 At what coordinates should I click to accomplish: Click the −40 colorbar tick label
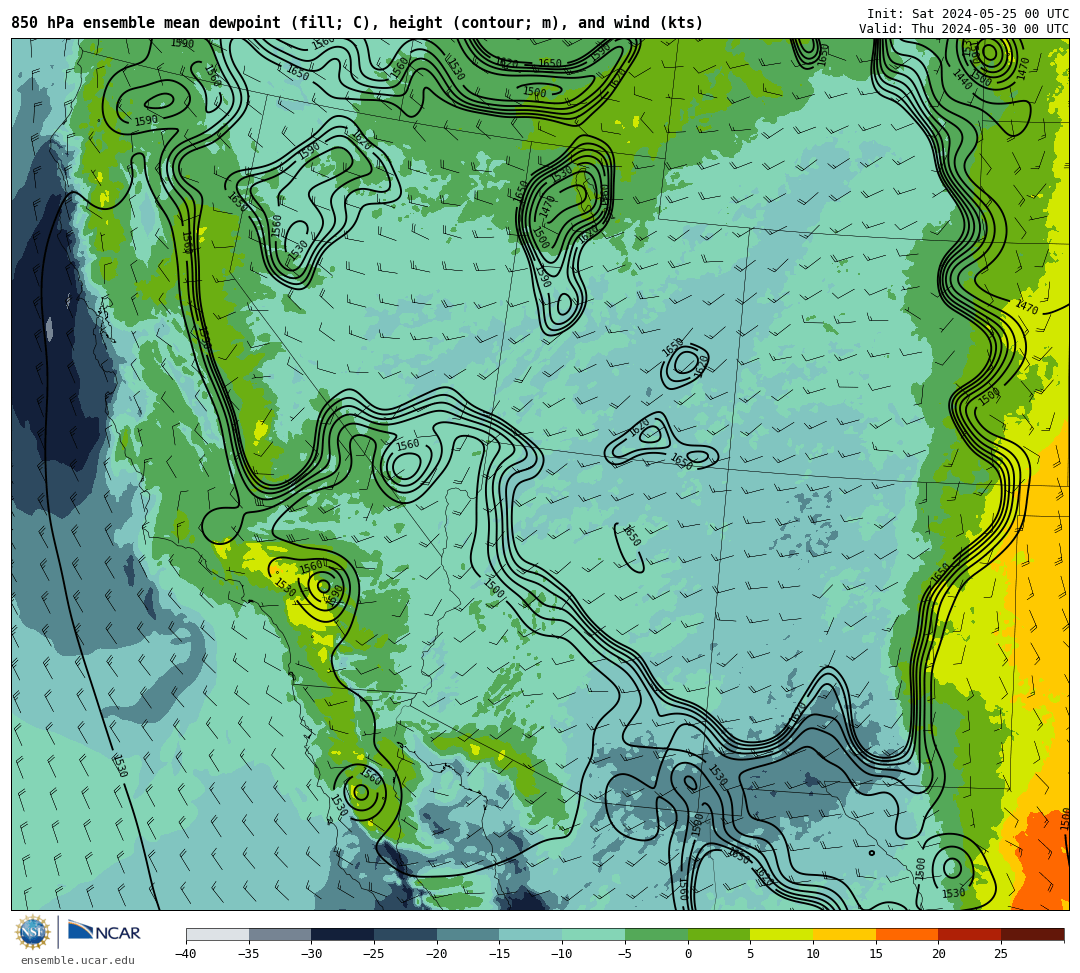(186, 954)
